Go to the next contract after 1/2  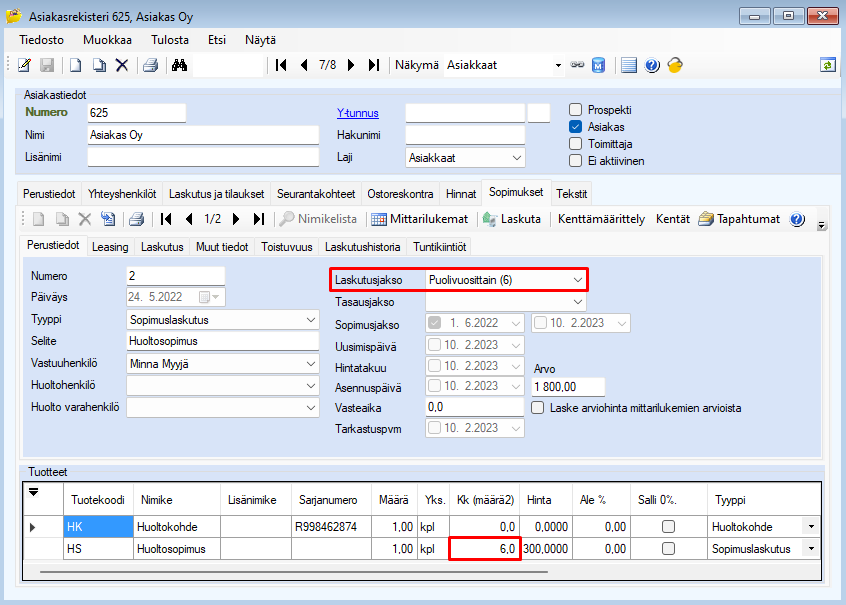(x=236, y=219)
